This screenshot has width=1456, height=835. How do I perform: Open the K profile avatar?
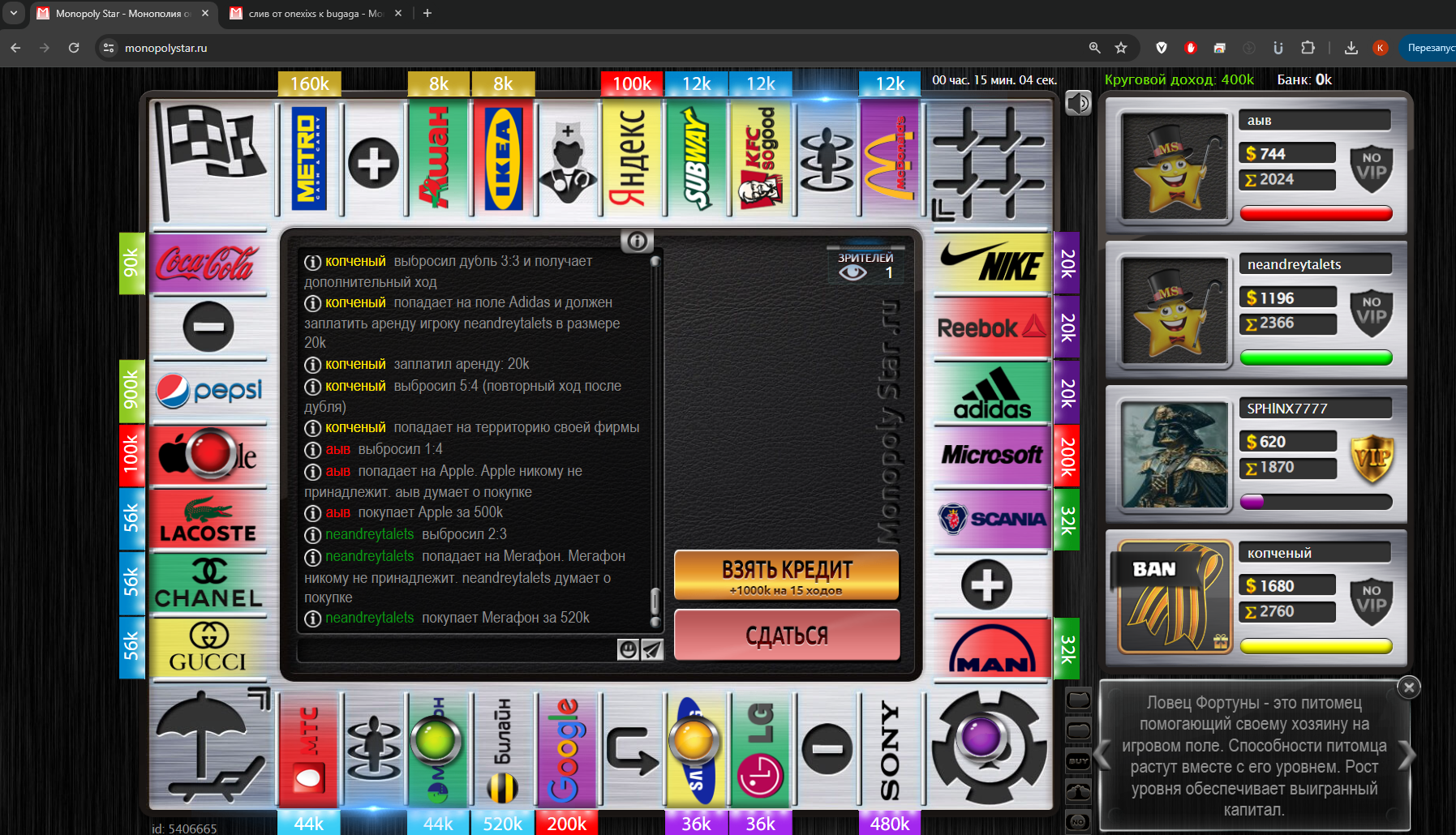(x=1380, y=48)
